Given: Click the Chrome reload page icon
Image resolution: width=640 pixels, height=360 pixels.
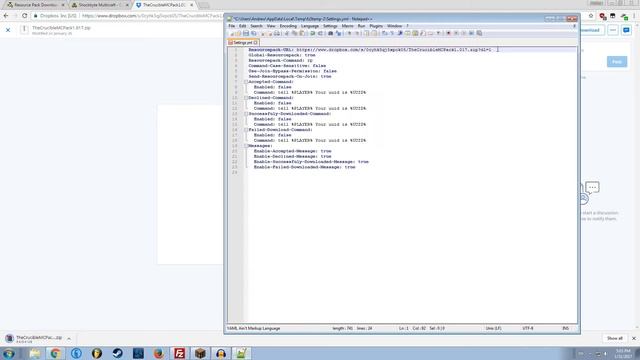Looking at the screenshot, I should coord(24,16).
